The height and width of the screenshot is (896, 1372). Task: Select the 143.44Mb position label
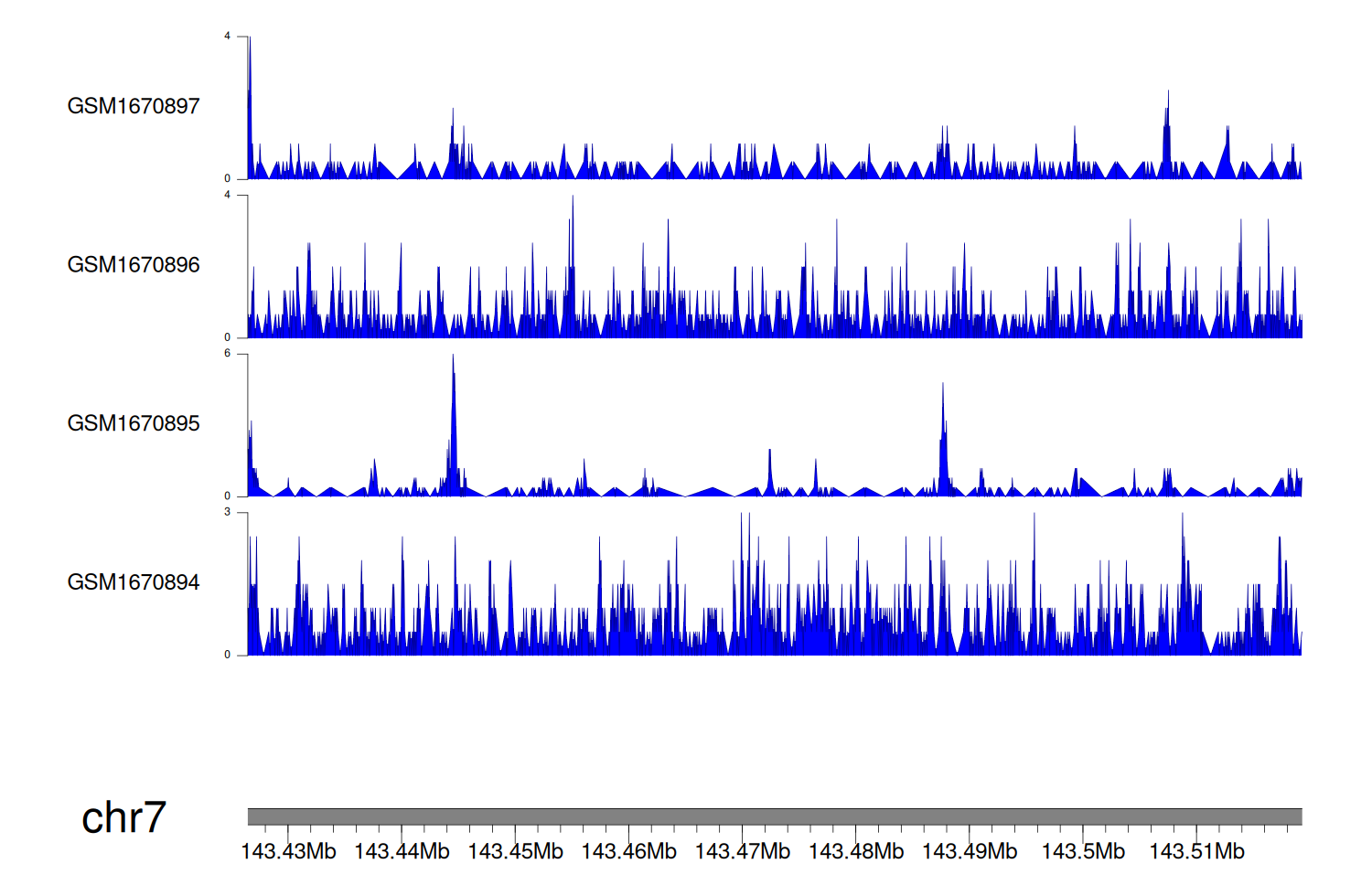coord(402,852)
